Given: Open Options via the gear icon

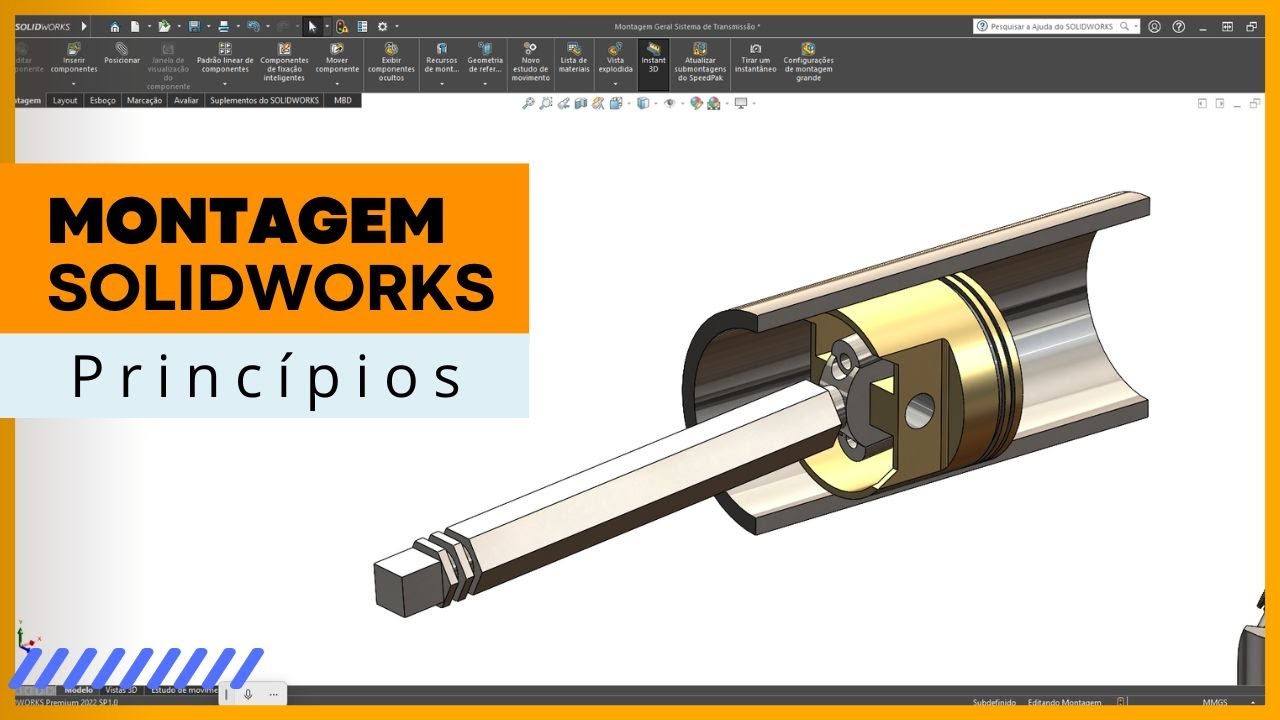Looking at the screenshot, I should [382, 27].
